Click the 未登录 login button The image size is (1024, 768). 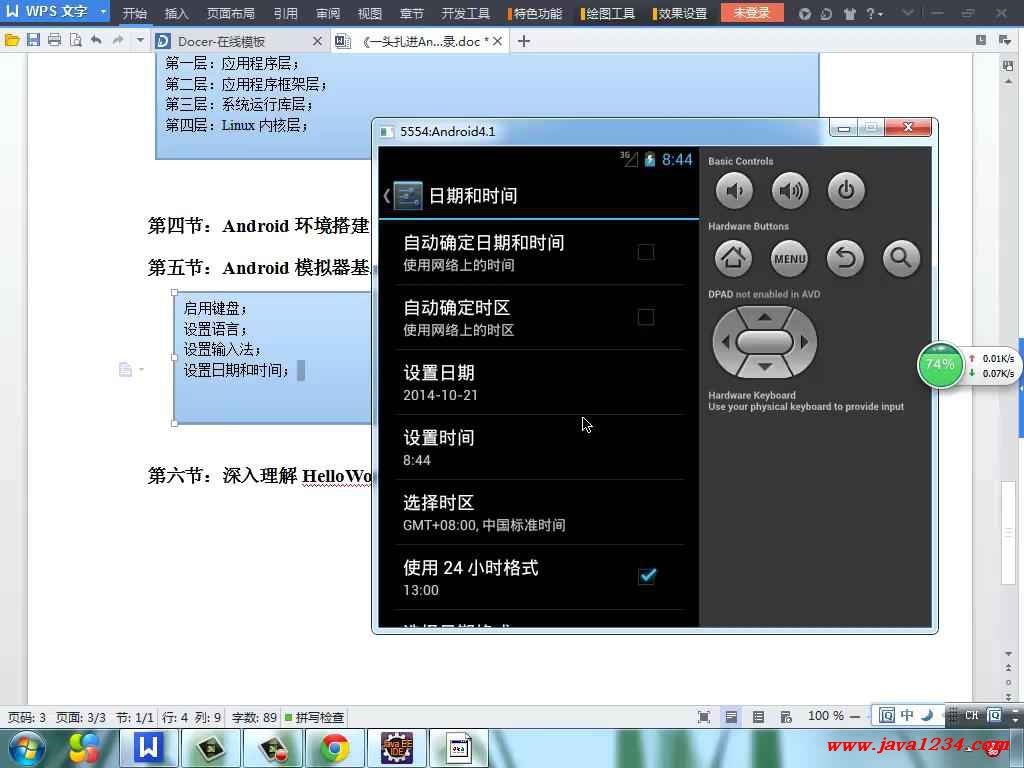point(752,12)
